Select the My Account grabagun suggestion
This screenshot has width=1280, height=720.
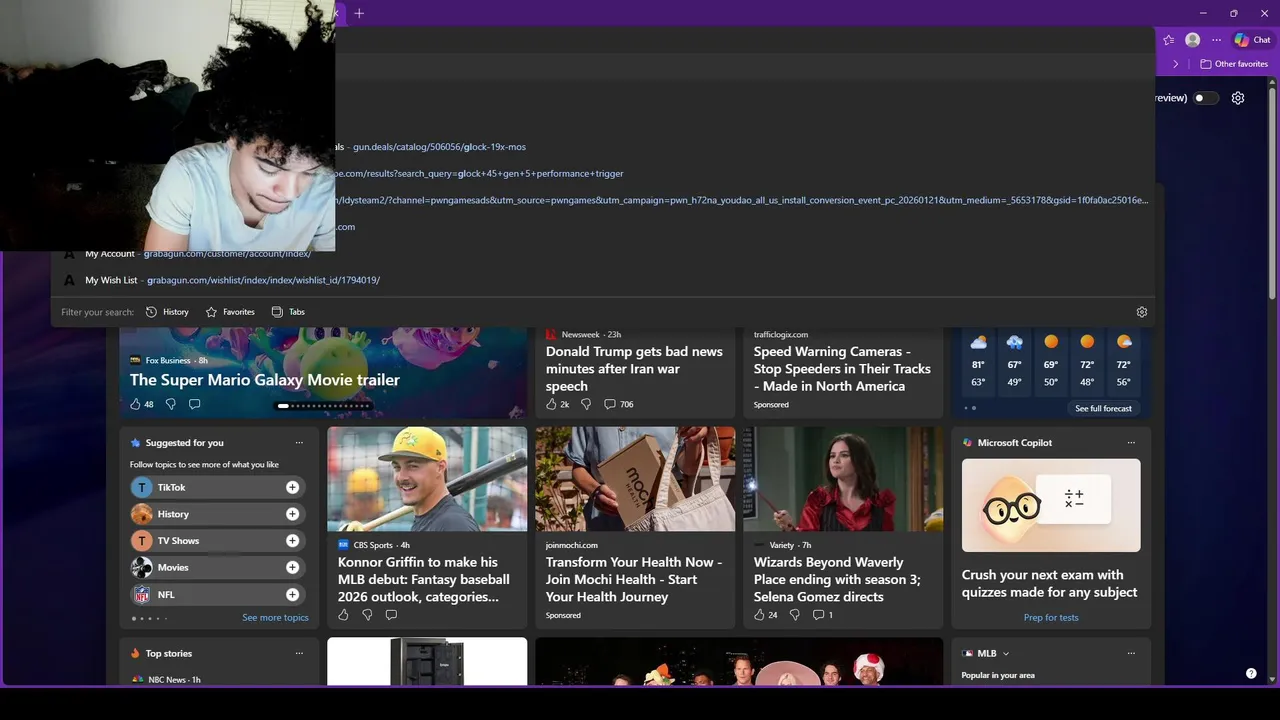point(603,254)
